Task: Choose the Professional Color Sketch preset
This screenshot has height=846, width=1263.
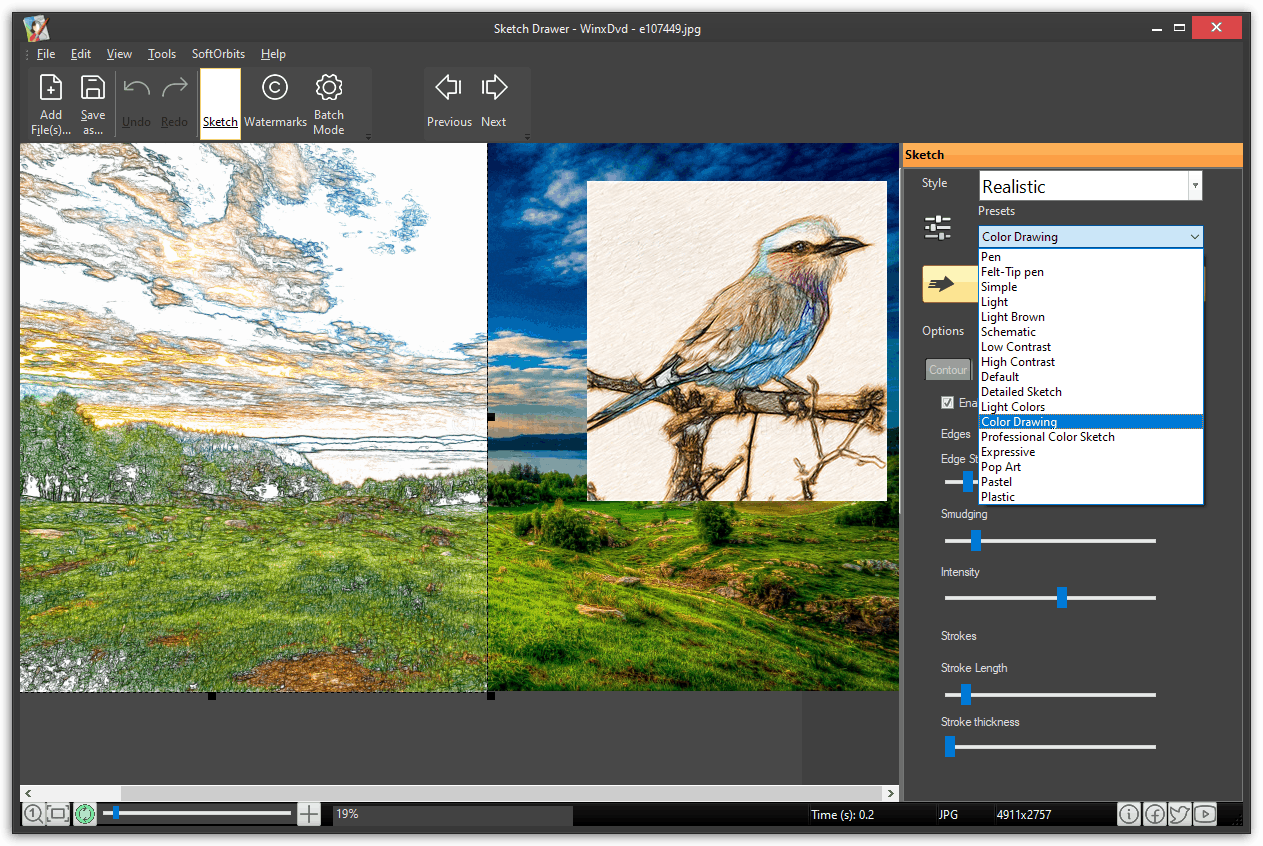Action: coord(1047,437)
